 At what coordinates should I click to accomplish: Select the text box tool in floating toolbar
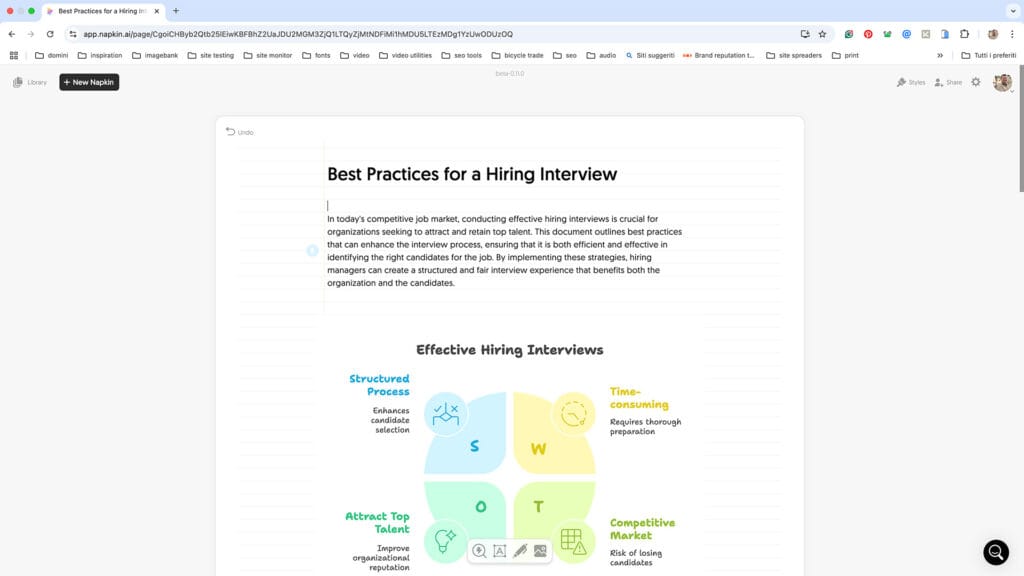(x=500, y=551)
